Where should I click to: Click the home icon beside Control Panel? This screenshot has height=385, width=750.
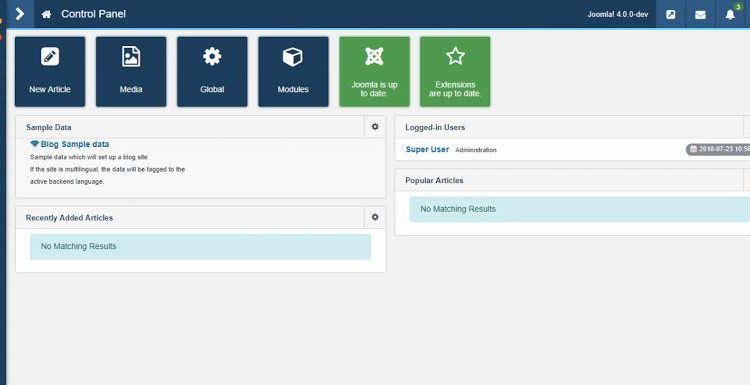(46, 14)
